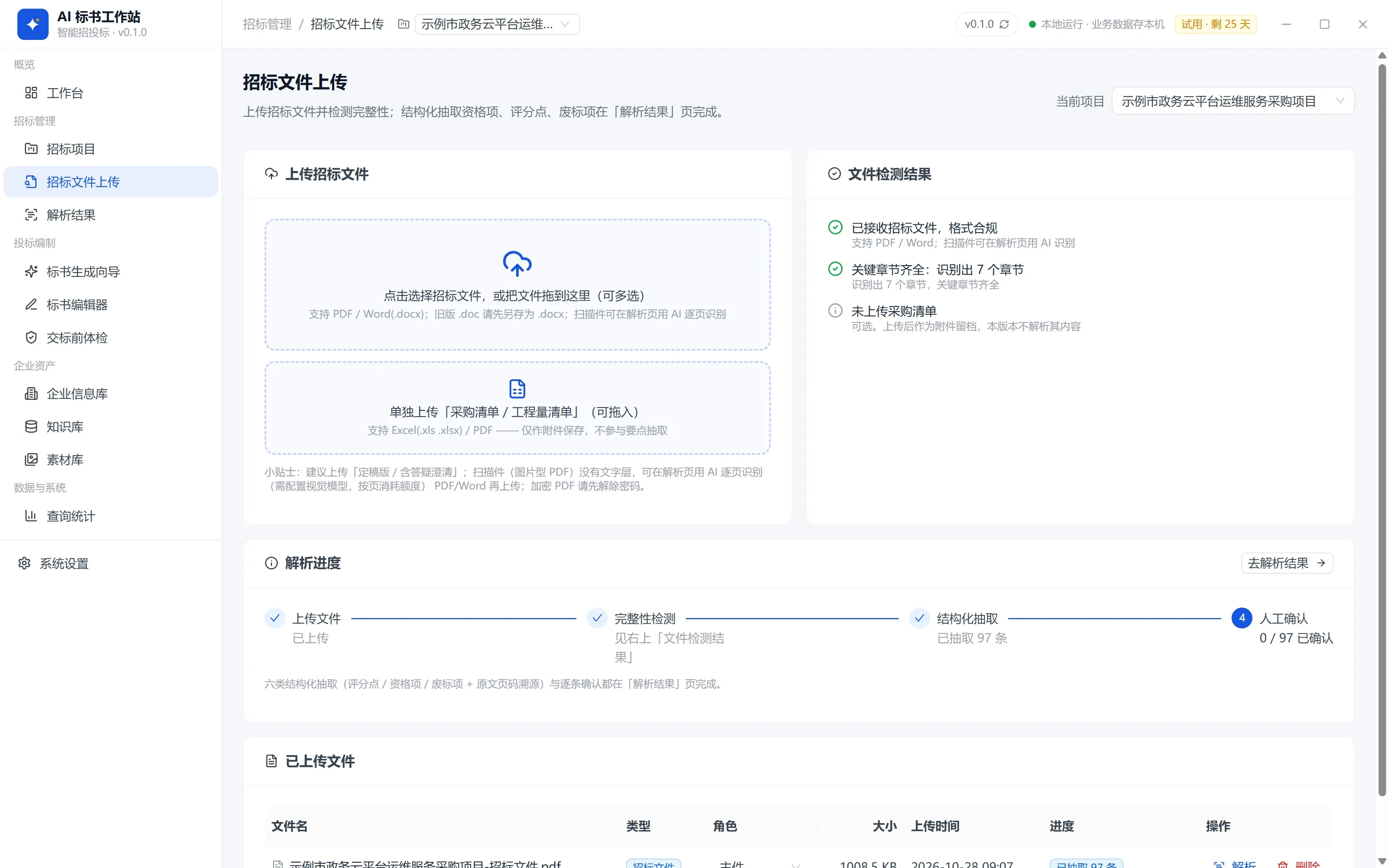Click 点击选择招标文件 upload drop area
Screen dimensions: 1389x868
(x=517, y=285)
